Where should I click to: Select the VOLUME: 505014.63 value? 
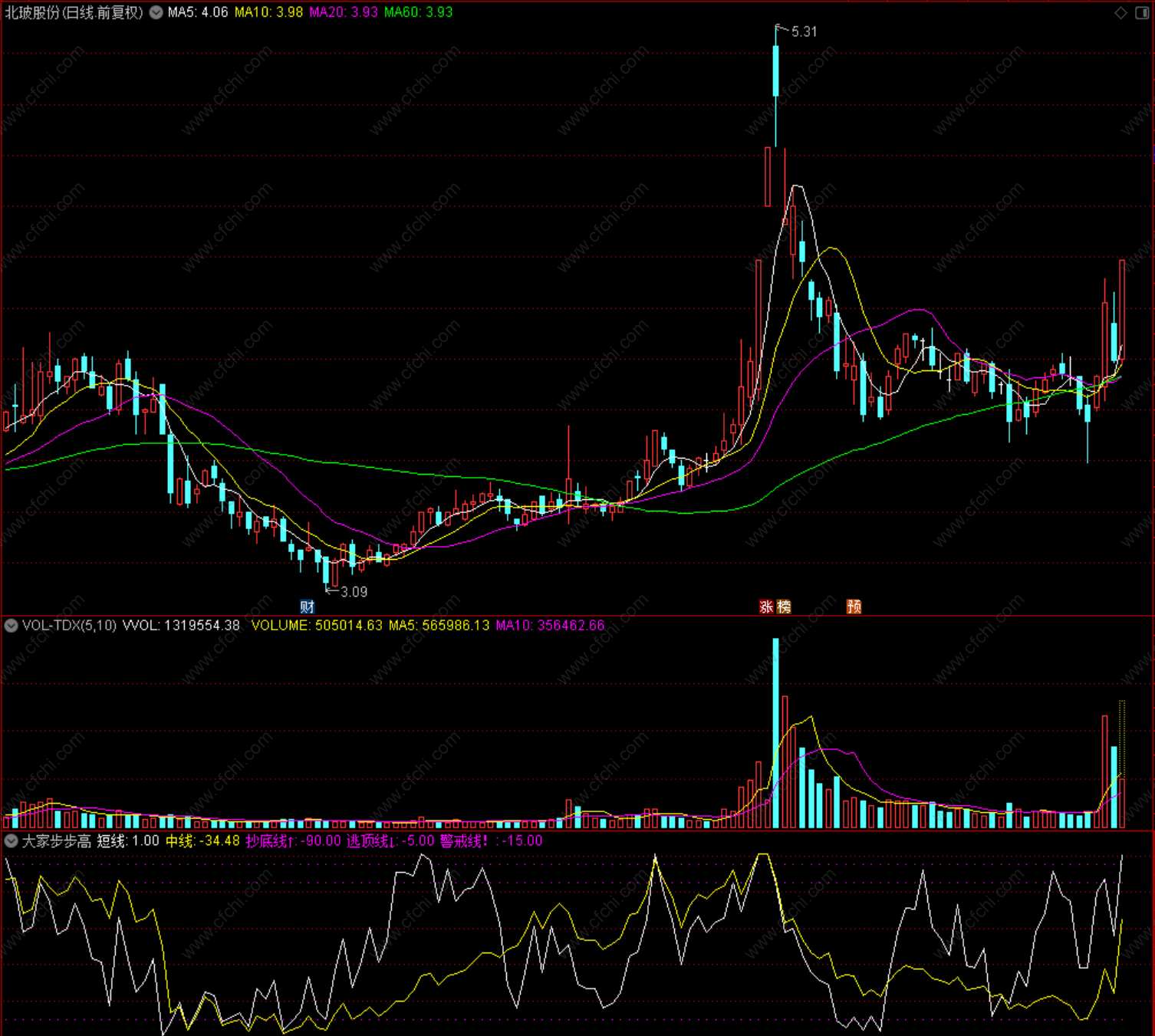click(x=317, y=626)
